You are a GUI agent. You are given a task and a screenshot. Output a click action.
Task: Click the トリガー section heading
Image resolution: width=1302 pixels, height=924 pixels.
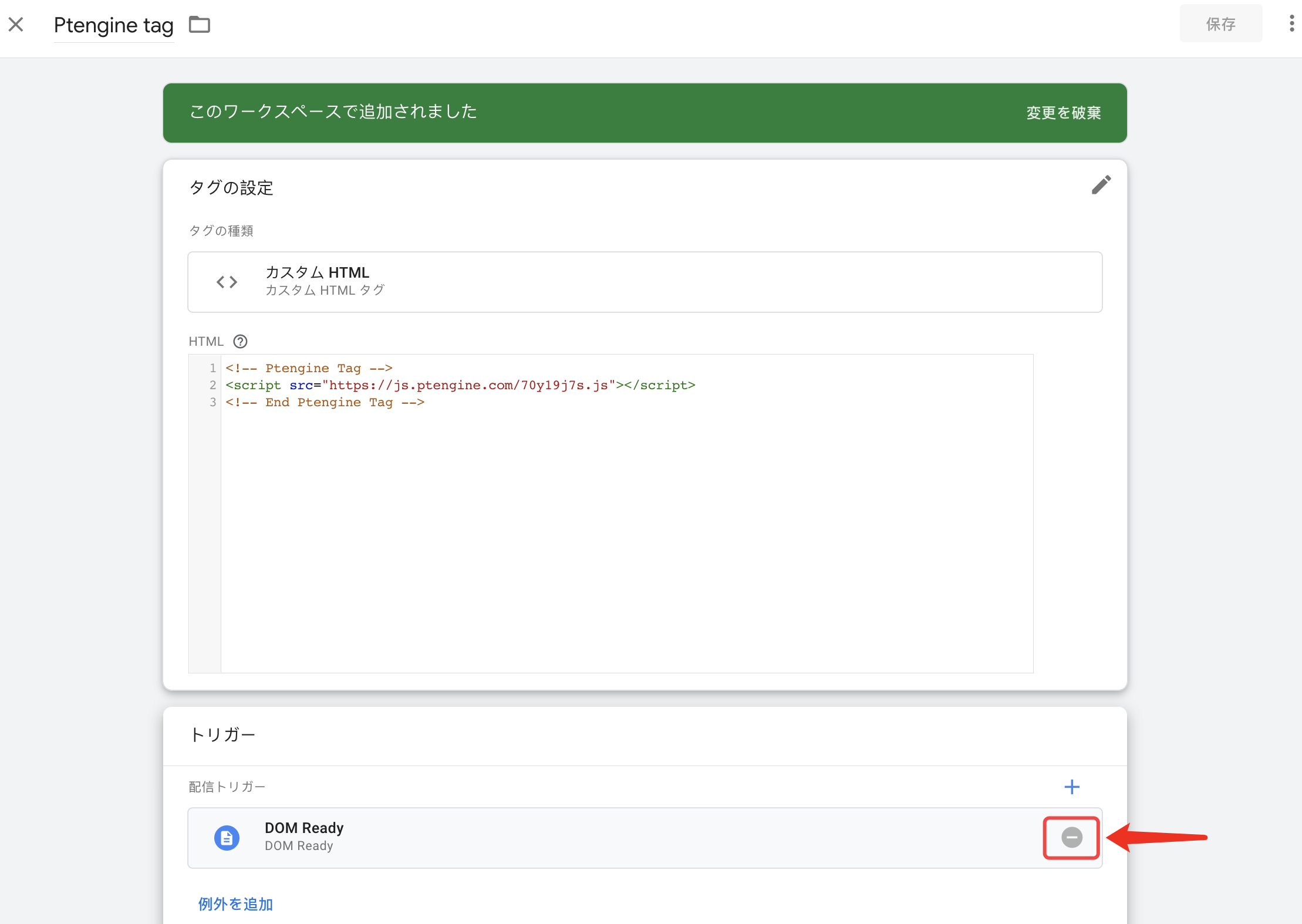(222, 734)
